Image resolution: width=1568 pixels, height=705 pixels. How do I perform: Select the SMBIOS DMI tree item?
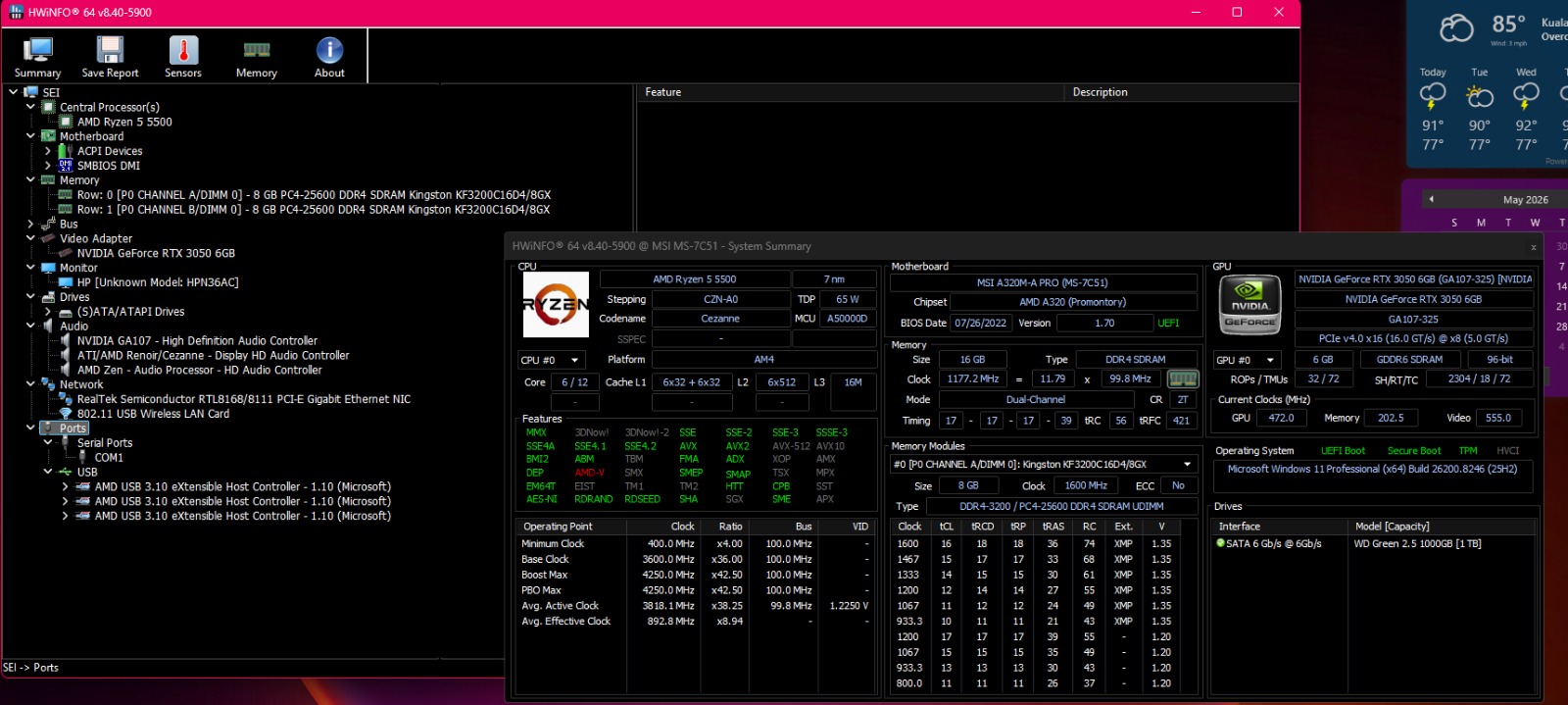coord(109,166)
